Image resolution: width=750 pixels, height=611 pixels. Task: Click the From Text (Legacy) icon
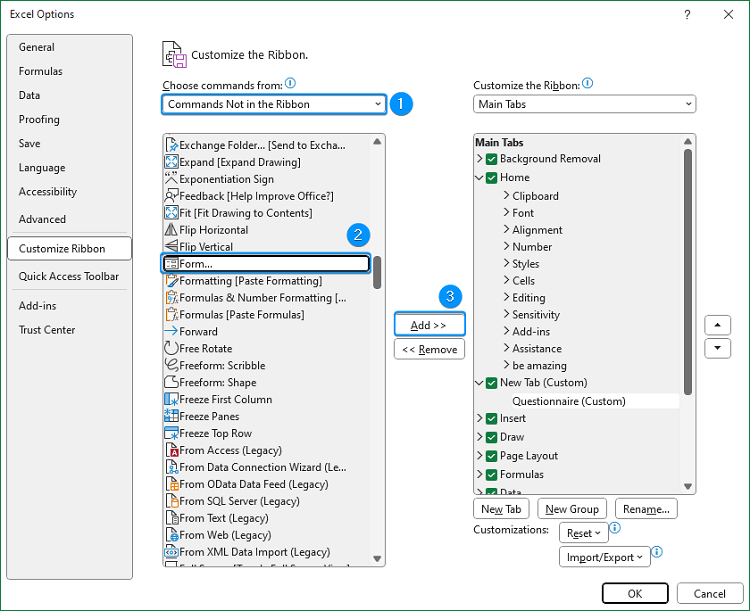point(171,518)
